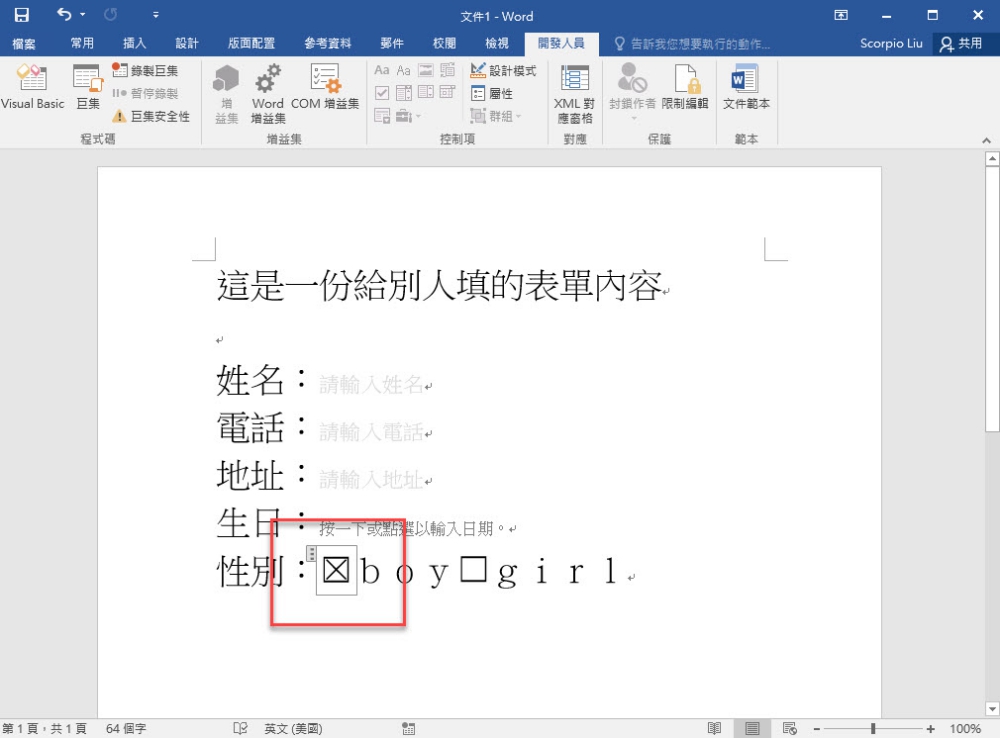This screenshot has width=1000, height=738.
Task: Open legacy tools control menu
Action: (x=408, y=116)
